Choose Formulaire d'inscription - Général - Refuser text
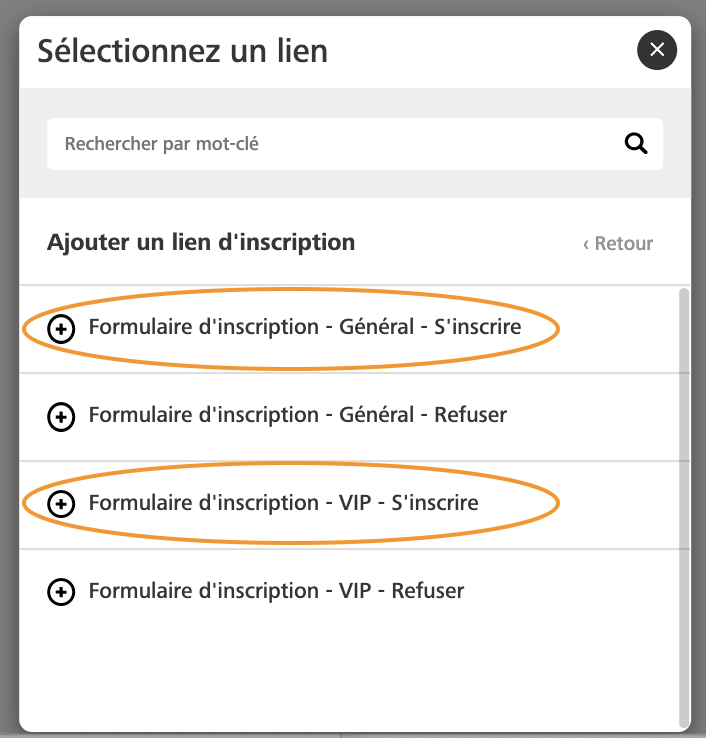Image resolution: width=706 pixels, height=738 pixels. (x=298, y=415)
